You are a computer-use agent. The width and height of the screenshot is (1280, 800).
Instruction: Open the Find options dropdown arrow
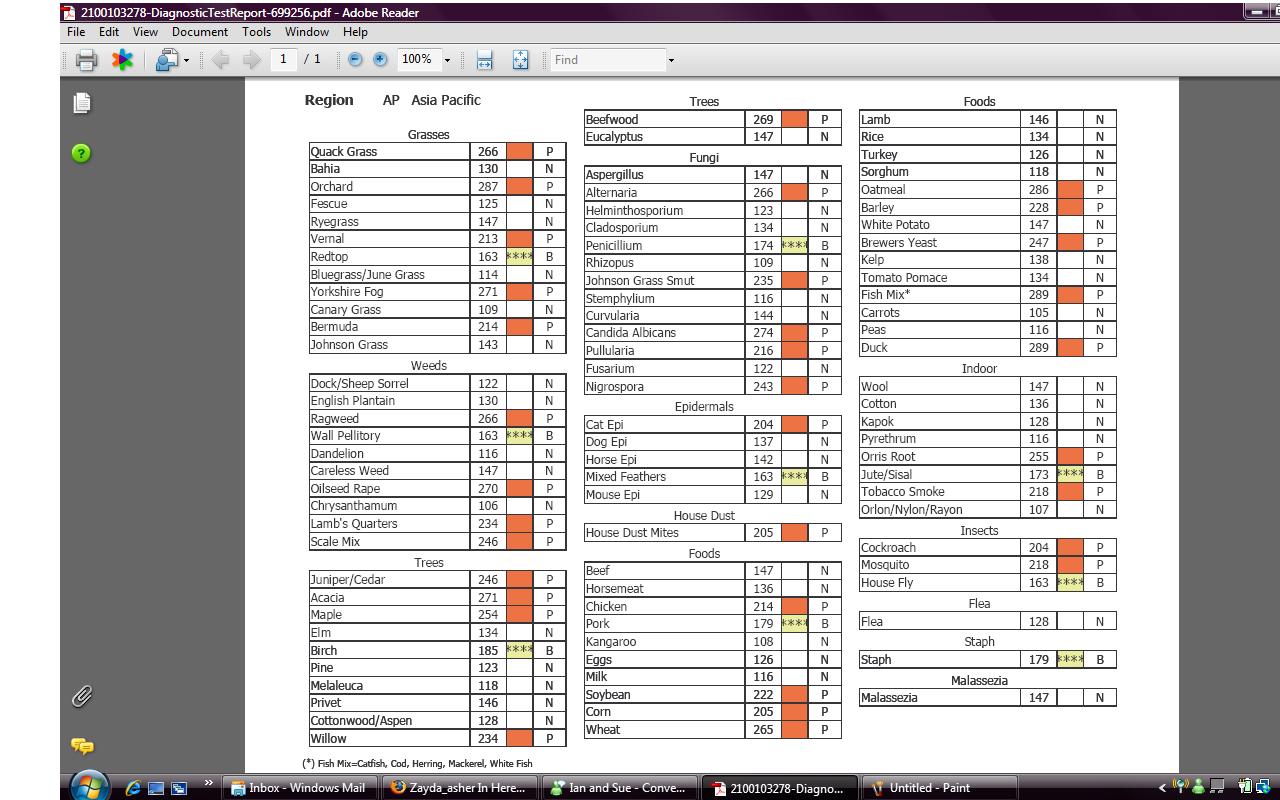[671, 60]
